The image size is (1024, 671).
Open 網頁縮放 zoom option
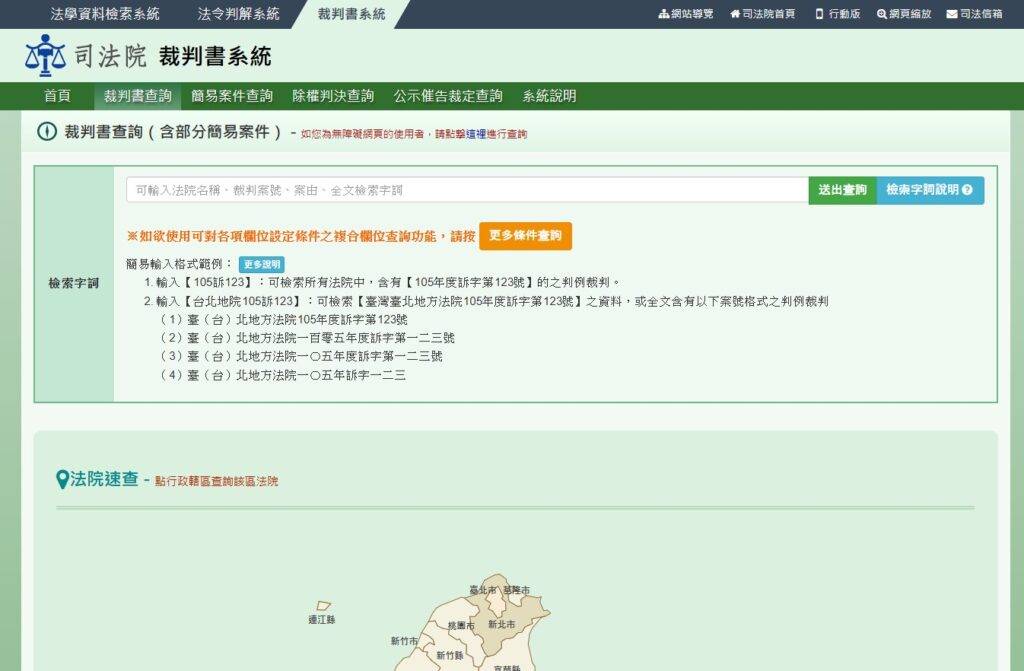[x=904, y=14]
